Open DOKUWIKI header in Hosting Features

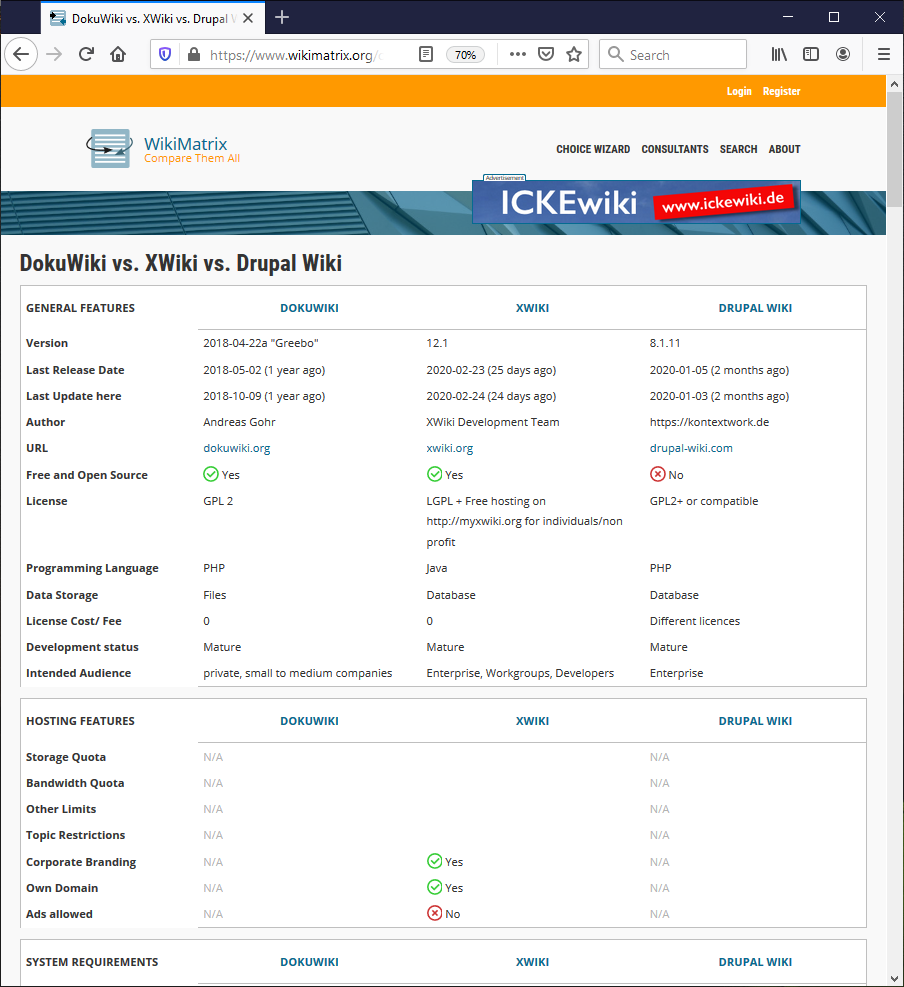click(309, 721)
